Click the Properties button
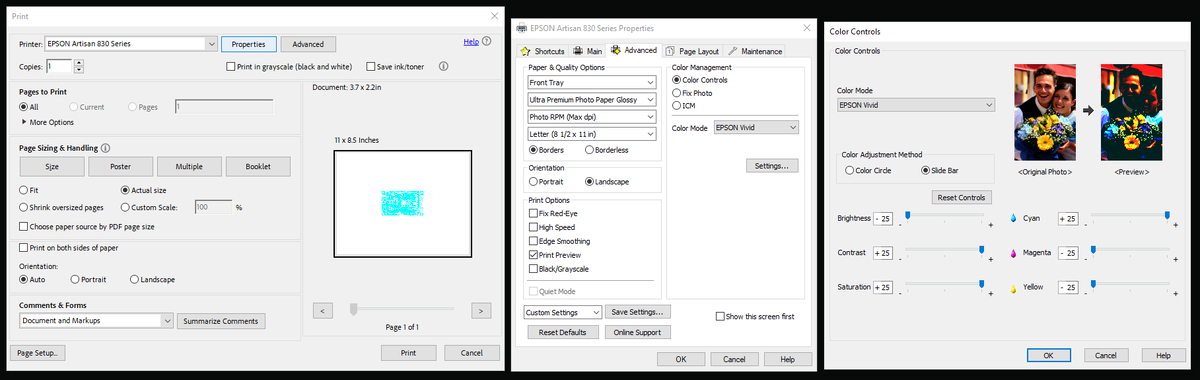This screenshot has height=380, width=1200. 248,44
